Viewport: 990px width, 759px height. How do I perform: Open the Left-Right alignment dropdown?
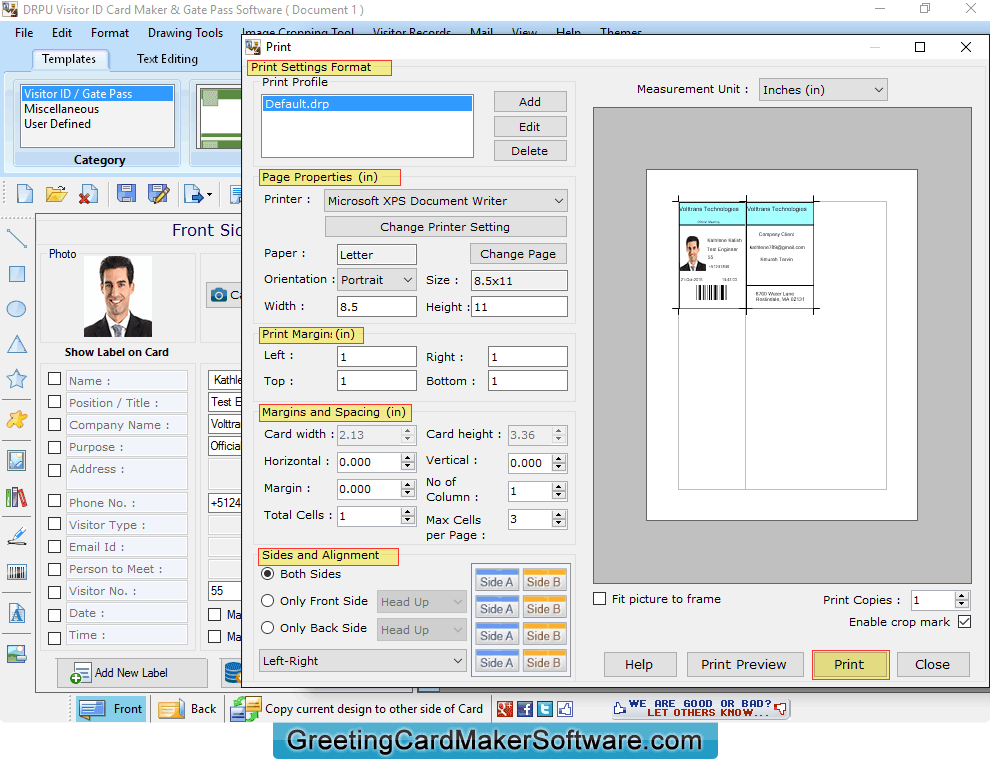click(363, 660)
